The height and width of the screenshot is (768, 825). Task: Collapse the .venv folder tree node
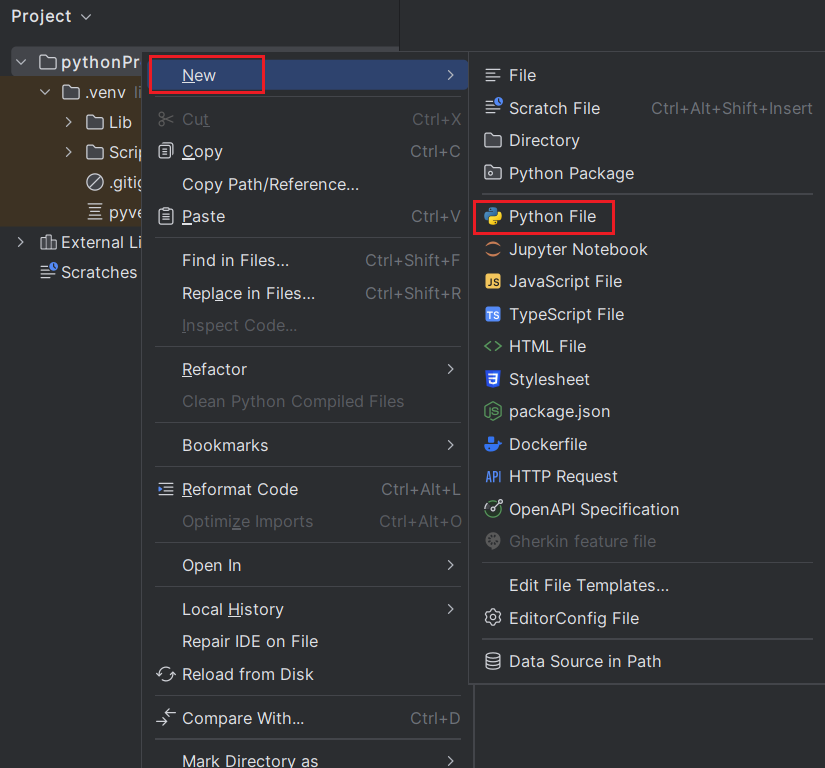pos(45,93)
